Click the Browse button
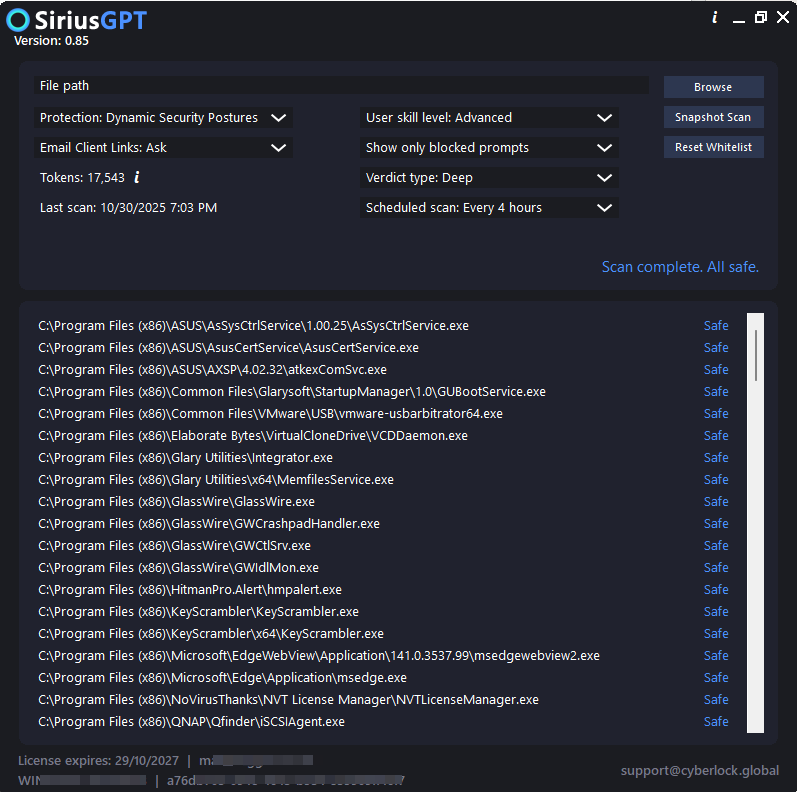 (713, 87)
